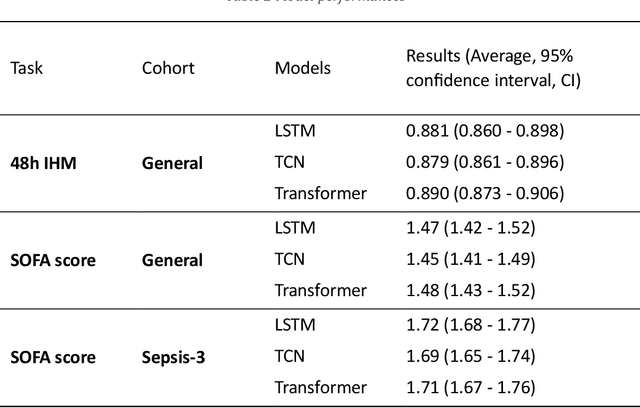640x408 pixels.
Task: Click the Cohort column header
Action: pyautogui.click(x=168, y=69)
